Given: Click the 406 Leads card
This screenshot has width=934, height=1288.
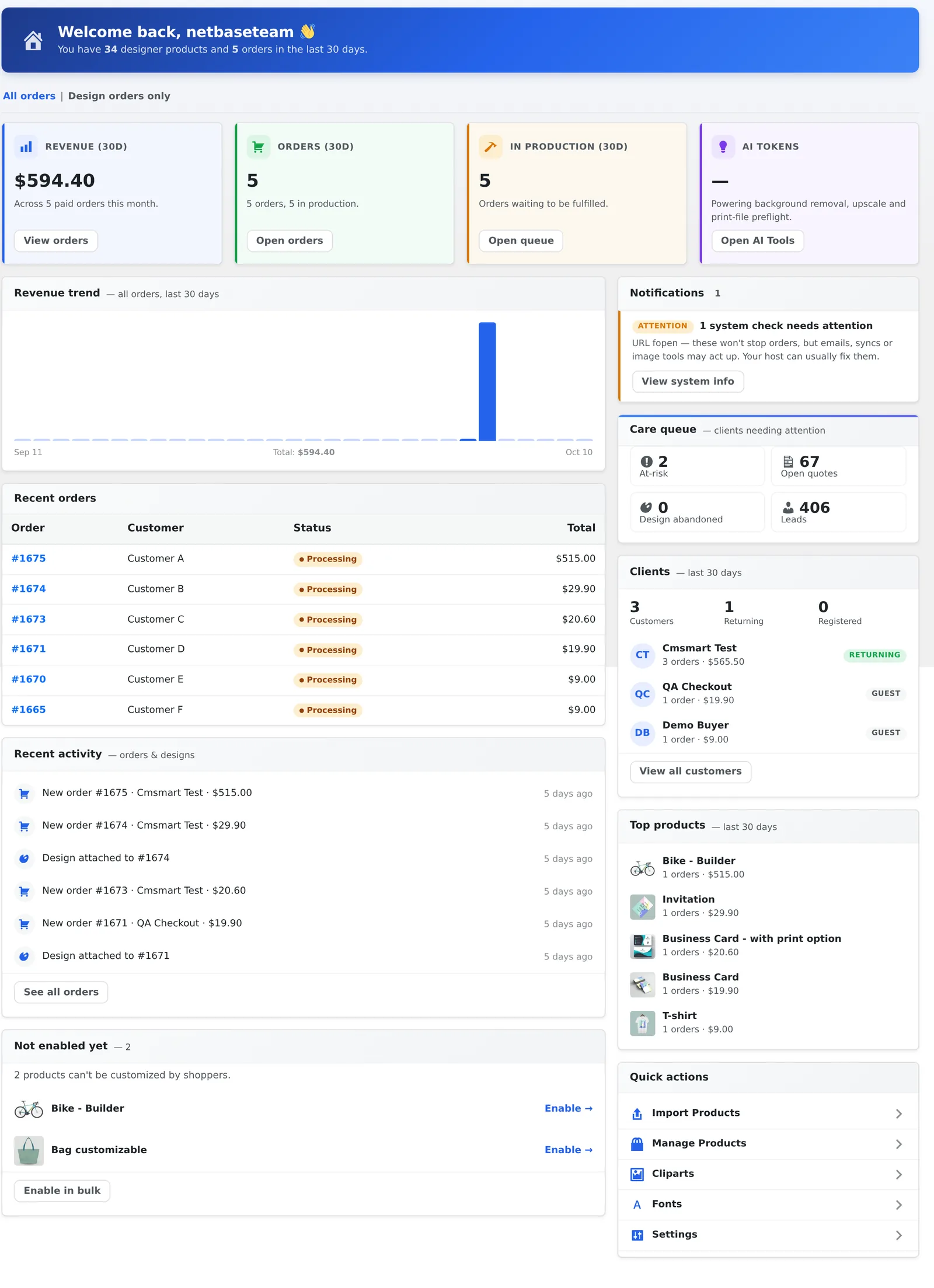Looking at the screenshot, I should [838, 512].
